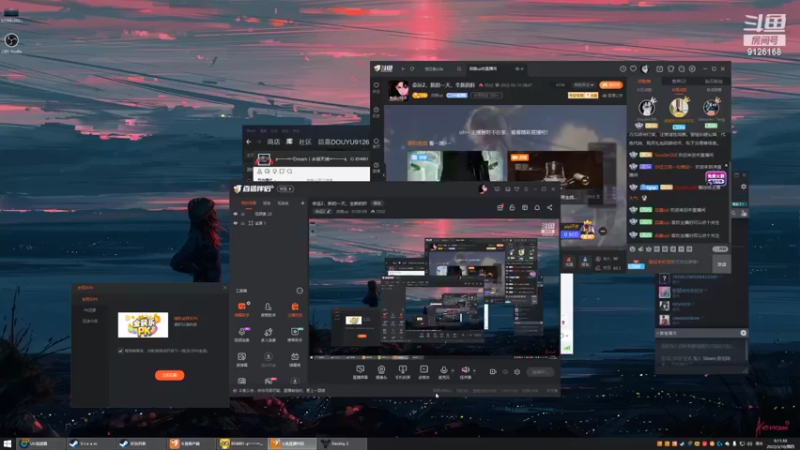Open Steam community tab 社区
This screenshot has width=800, height=450.
click(305, 142)
